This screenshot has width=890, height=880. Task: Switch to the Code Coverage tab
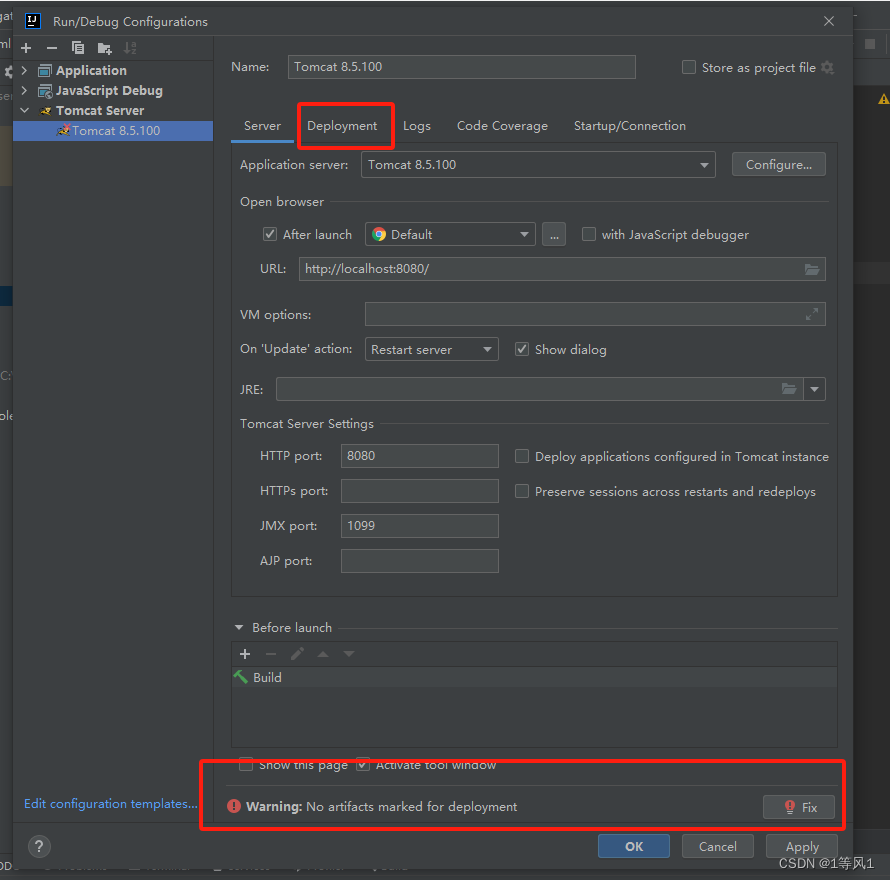click(x=502, y=125)
